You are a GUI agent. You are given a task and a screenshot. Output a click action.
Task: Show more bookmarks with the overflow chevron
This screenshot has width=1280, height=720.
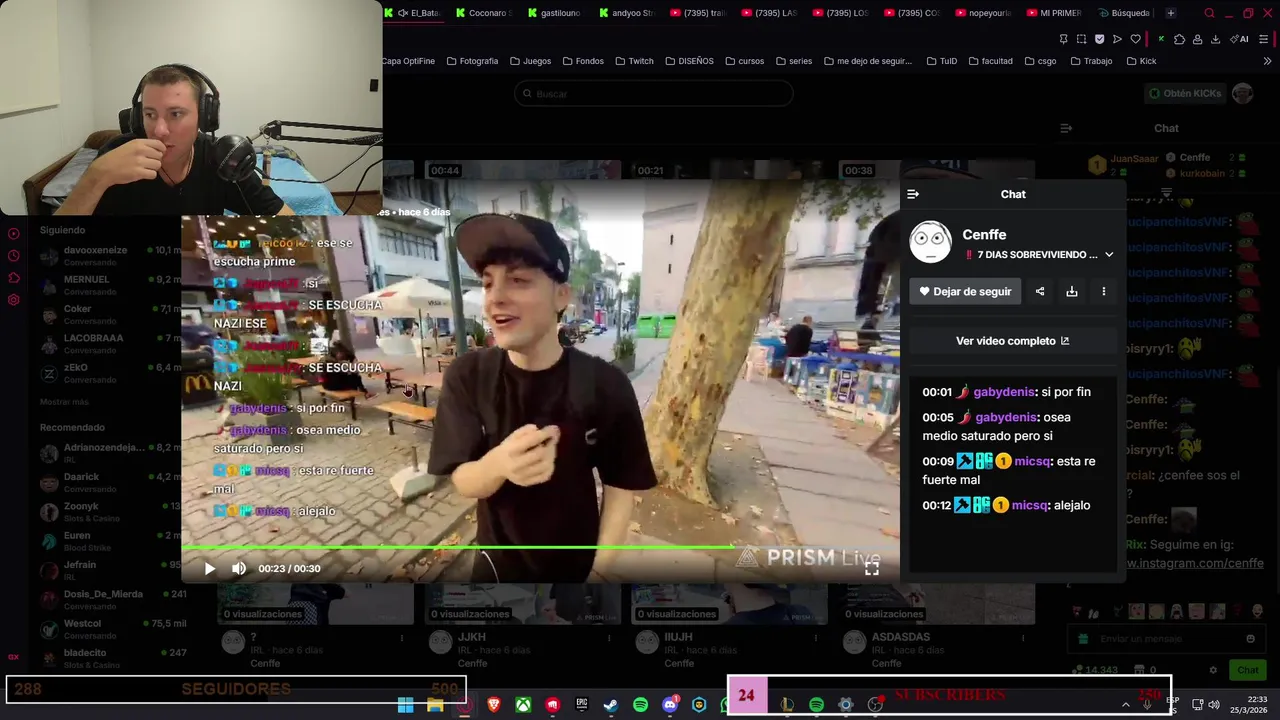[1267, 61]
